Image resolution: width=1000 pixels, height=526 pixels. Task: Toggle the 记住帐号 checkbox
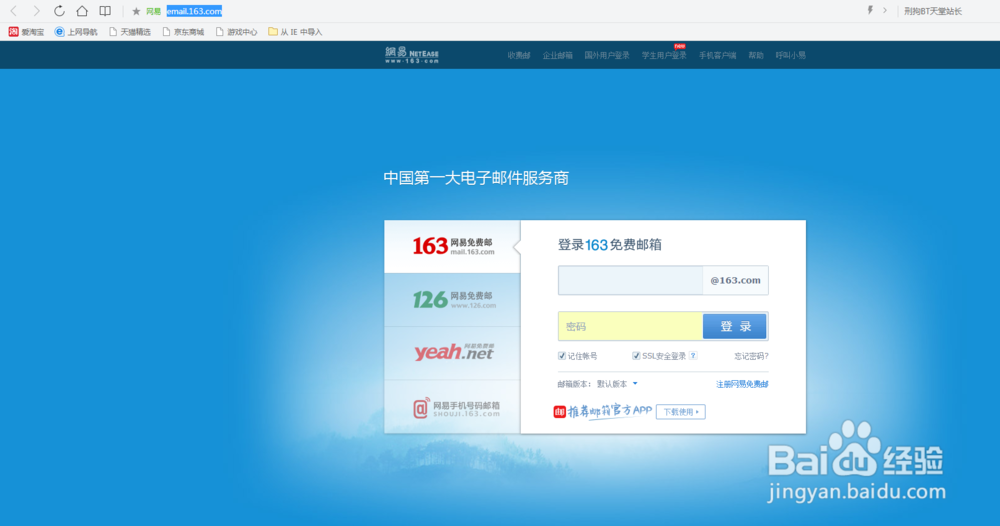[562, 356]
